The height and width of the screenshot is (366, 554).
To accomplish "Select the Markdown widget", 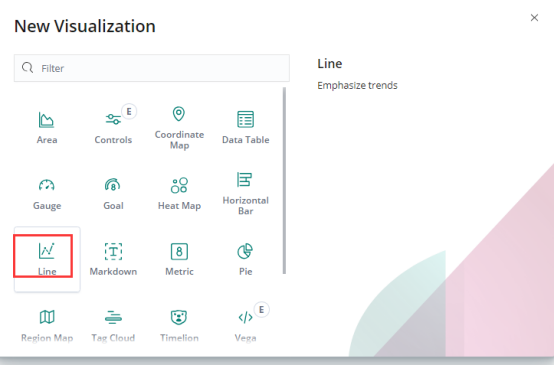I will (x=113, y=259).
